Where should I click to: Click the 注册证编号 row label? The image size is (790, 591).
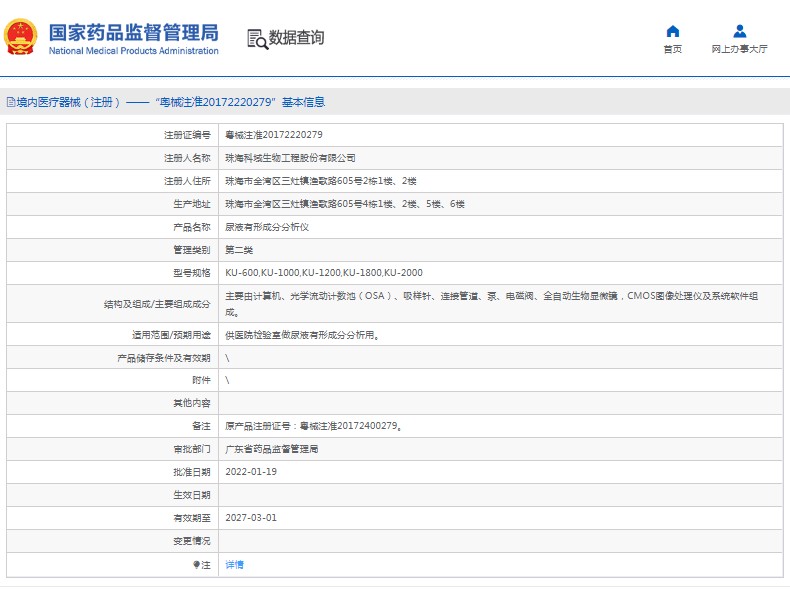[x=187, y=135]
